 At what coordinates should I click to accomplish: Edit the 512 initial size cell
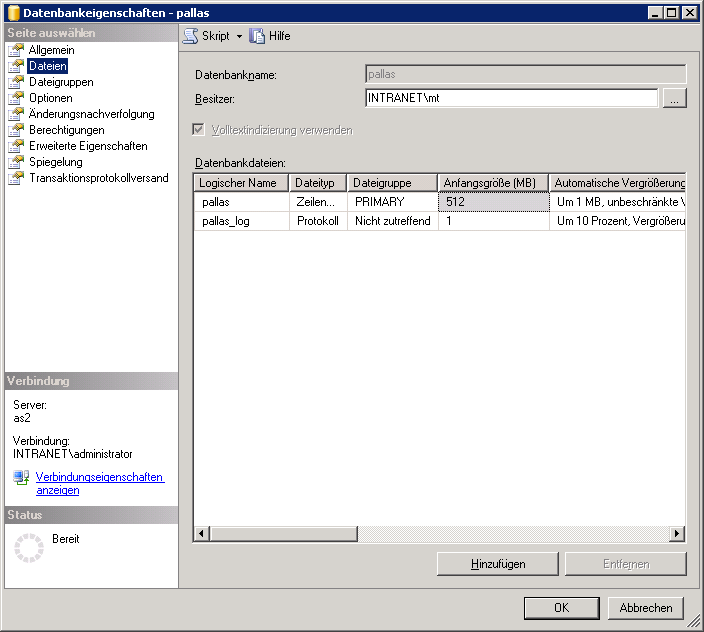point(494,202)
